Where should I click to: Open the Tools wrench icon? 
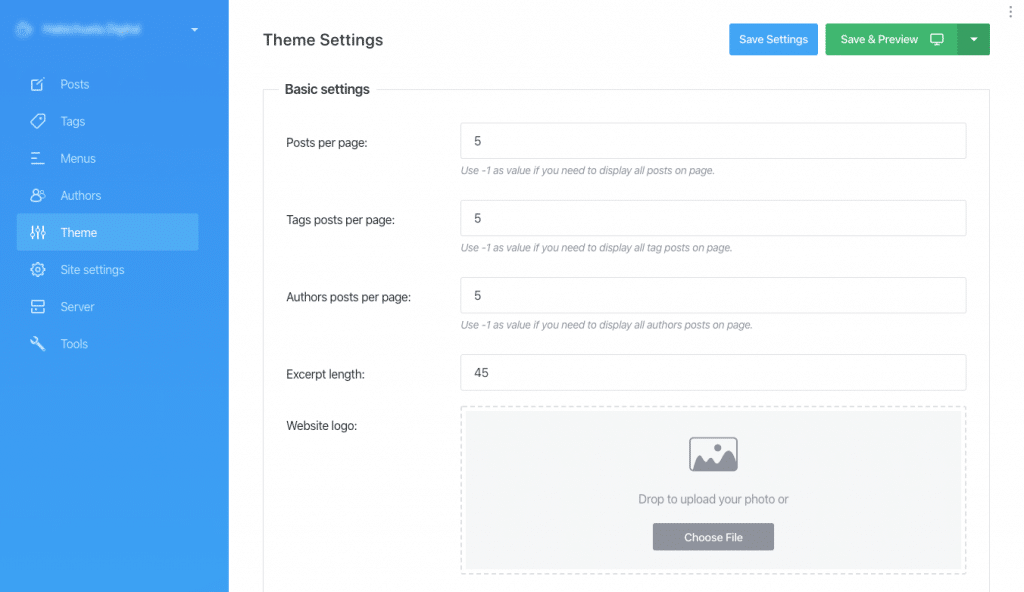coord(39,343)
